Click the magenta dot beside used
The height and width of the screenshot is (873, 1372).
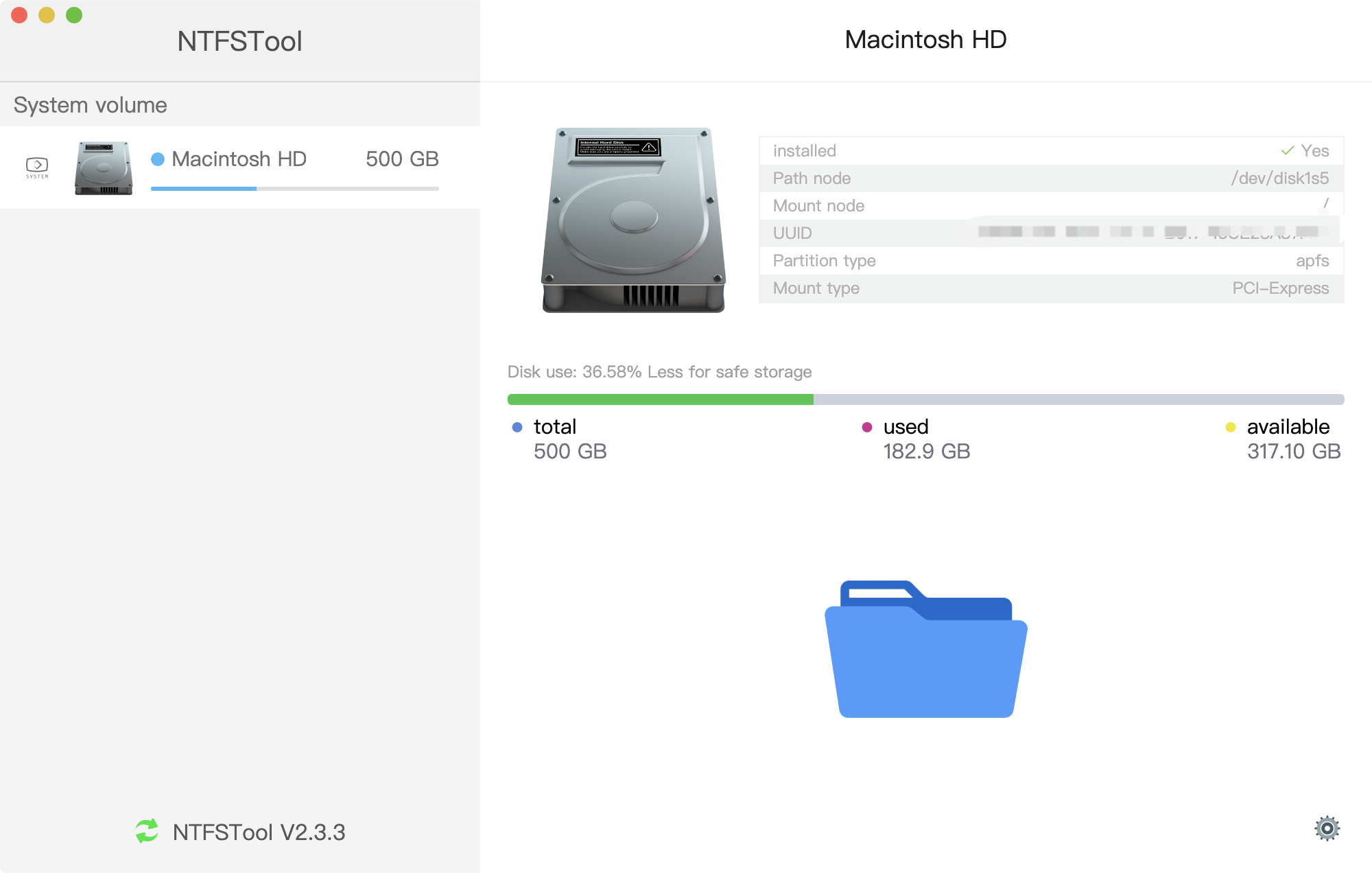coord(867,427)
